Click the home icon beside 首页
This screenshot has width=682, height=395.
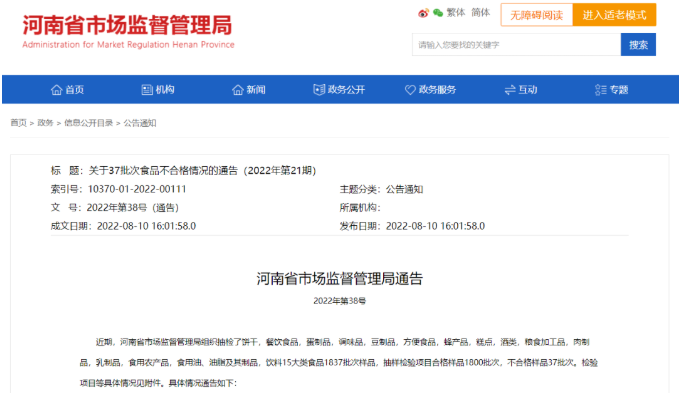[x=57, y=90]
